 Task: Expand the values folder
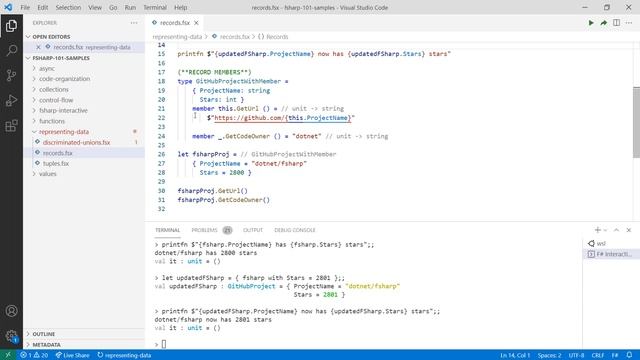click(47, 174)
